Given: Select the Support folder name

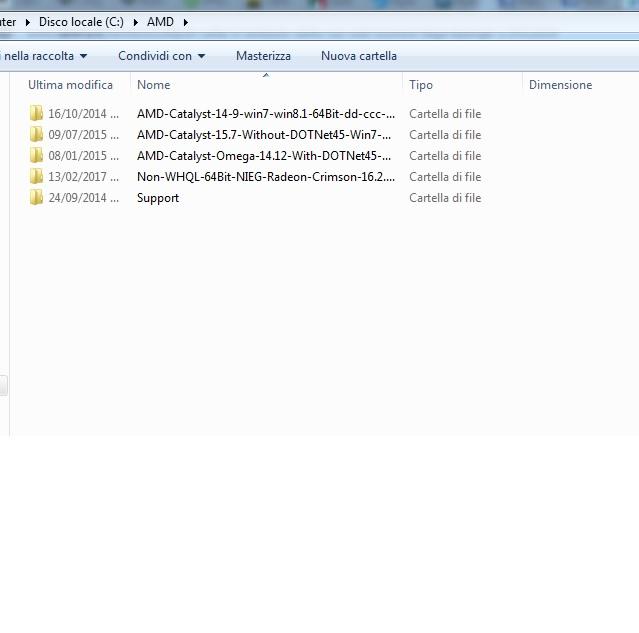Looking at the screenshot, I should click(158, 198).
